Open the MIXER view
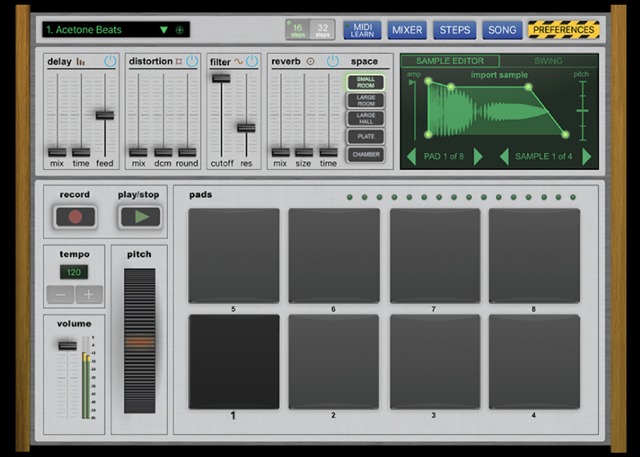 click(x=407, y=30)
